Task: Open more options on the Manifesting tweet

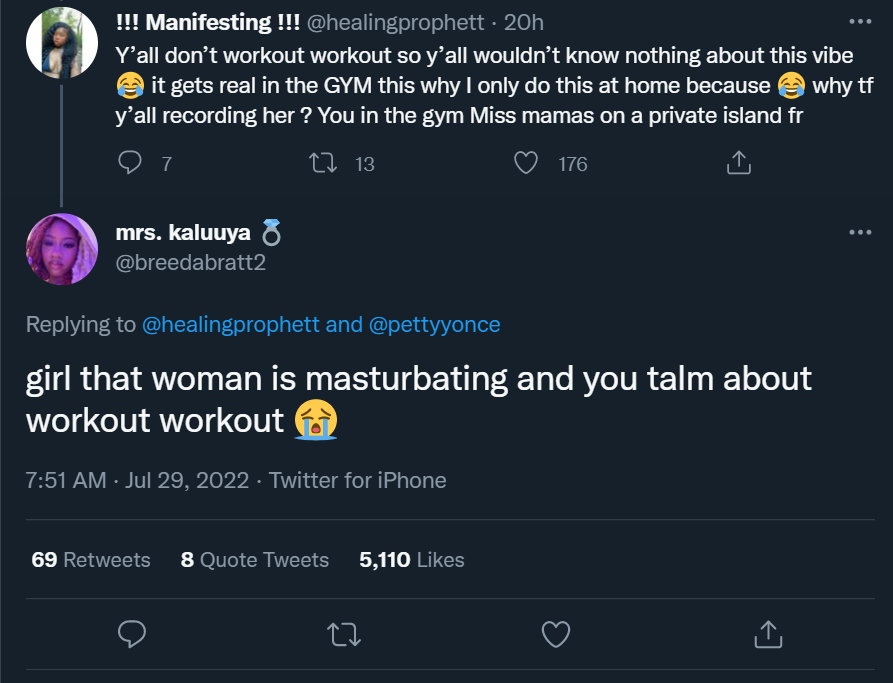Action: [x=859, y=21]
